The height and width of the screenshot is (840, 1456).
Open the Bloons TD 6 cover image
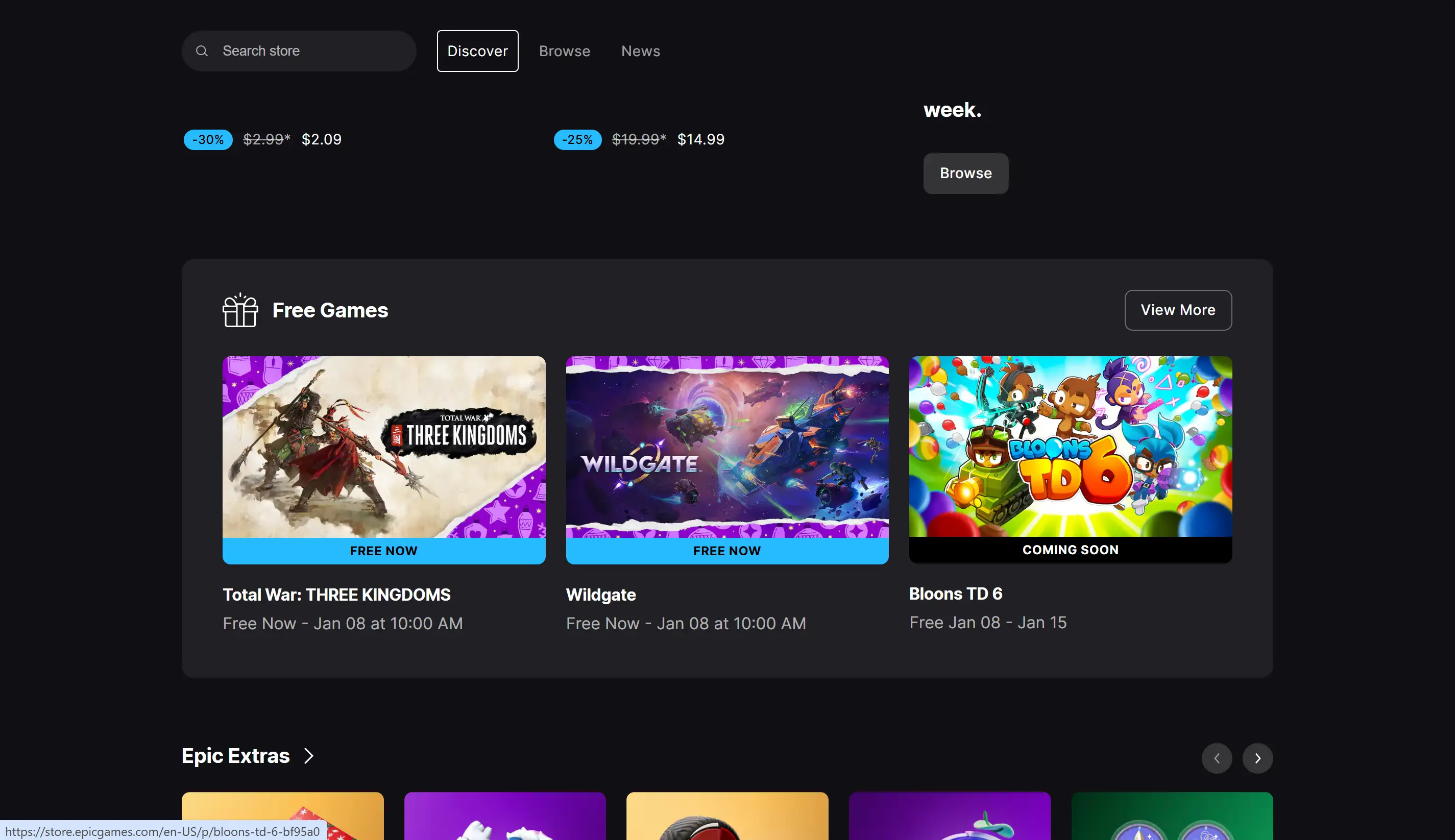coord(1071,447)
